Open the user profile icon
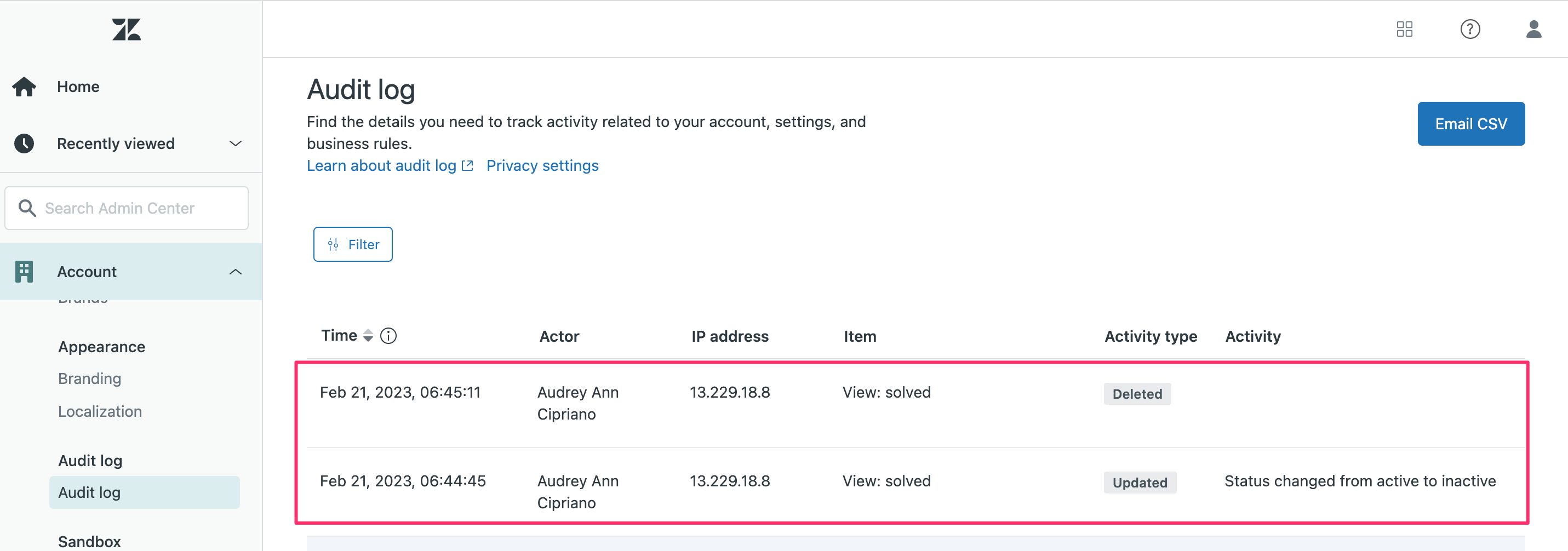This screenshot has width=1568, height=551. (1533, 29)
